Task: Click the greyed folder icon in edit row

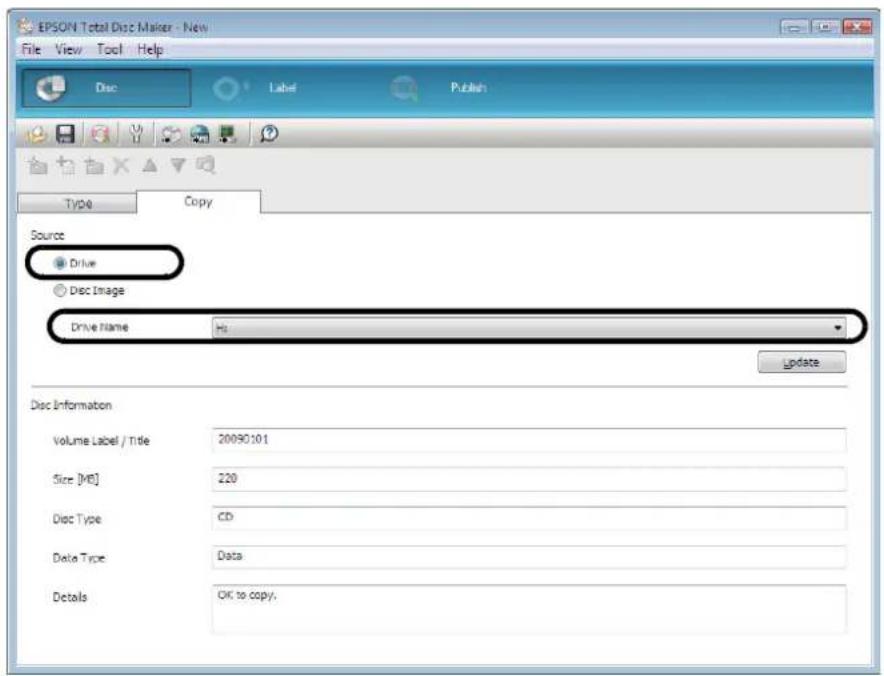Action: pos(38,165)
